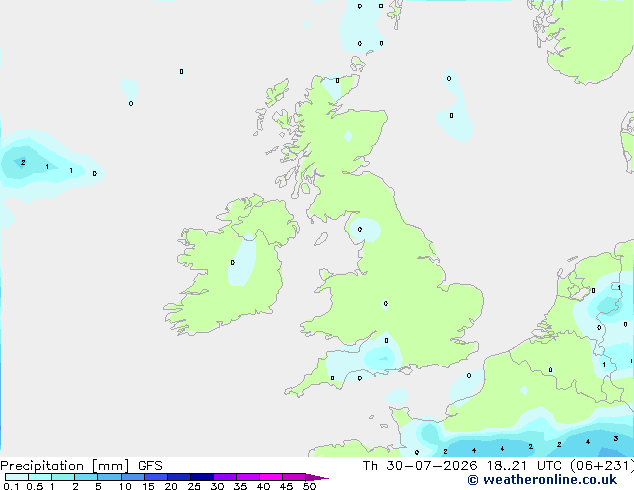
Task: Pick the 25–30 mm legend swatch
Action: (x=201, y=477)
